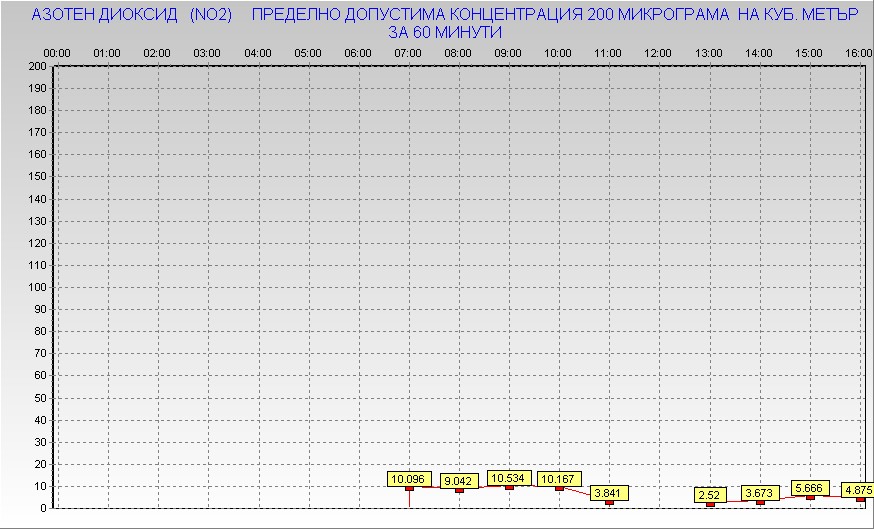Select the 5.666 value label
The image size is (874, 529).
(x=810, y=488)
